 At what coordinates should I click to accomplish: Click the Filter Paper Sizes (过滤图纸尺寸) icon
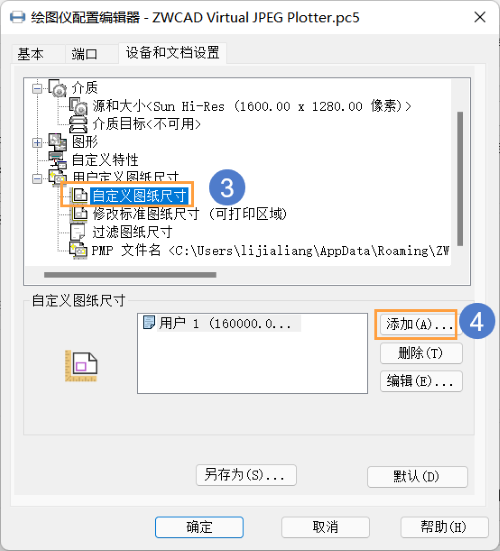click(x=78, y=232)
